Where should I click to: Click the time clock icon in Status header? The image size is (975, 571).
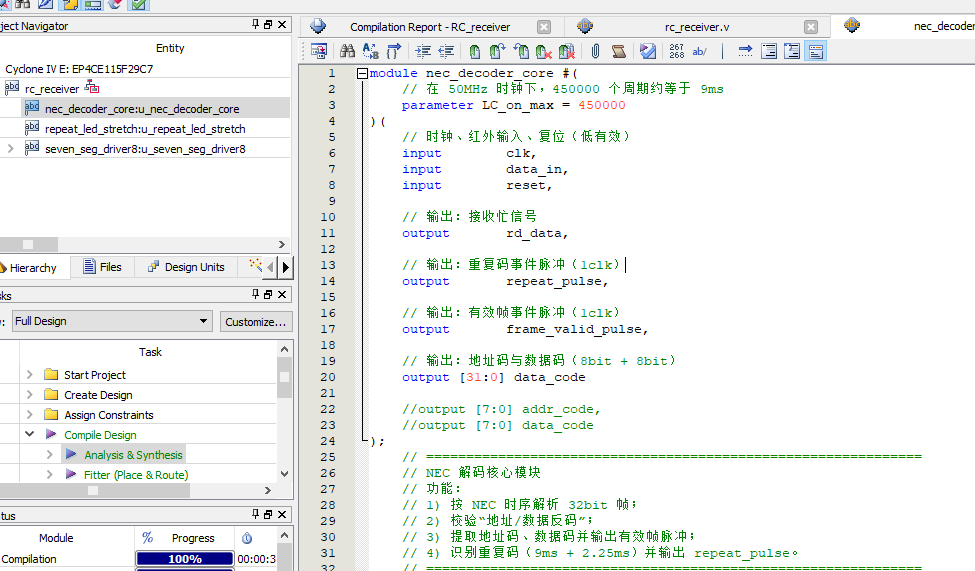[x=247, y=537]
